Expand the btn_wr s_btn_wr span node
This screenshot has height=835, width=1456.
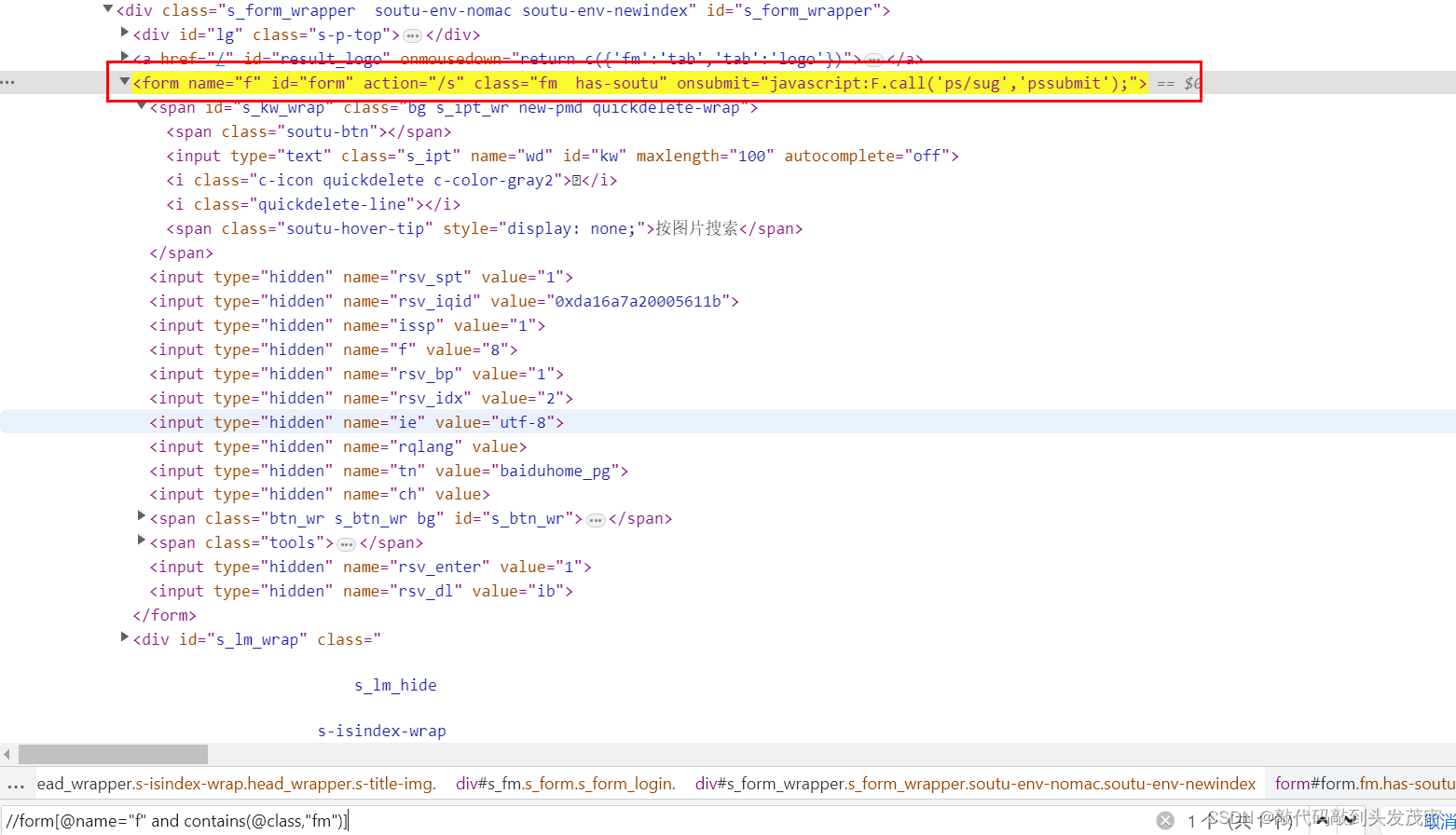coord(142,516)
